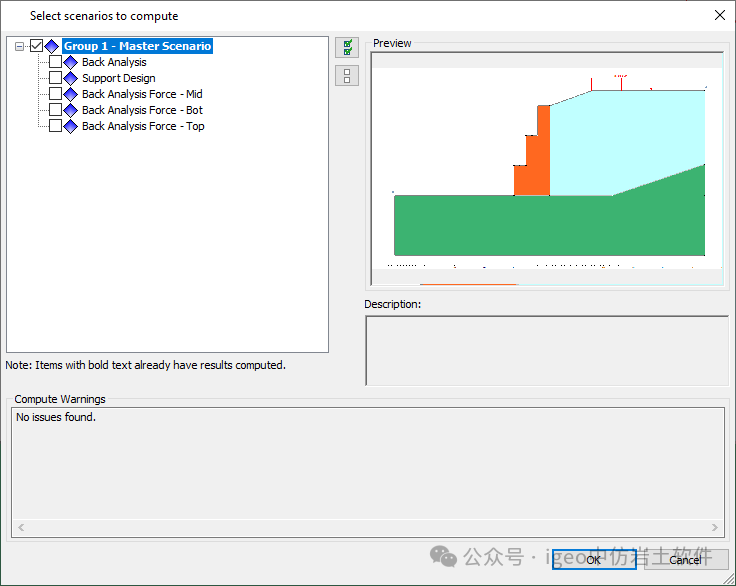This screenshot has width=736, height=586.
Task: Click the Support Design diamond icon
Action: [x=70, y=78]
